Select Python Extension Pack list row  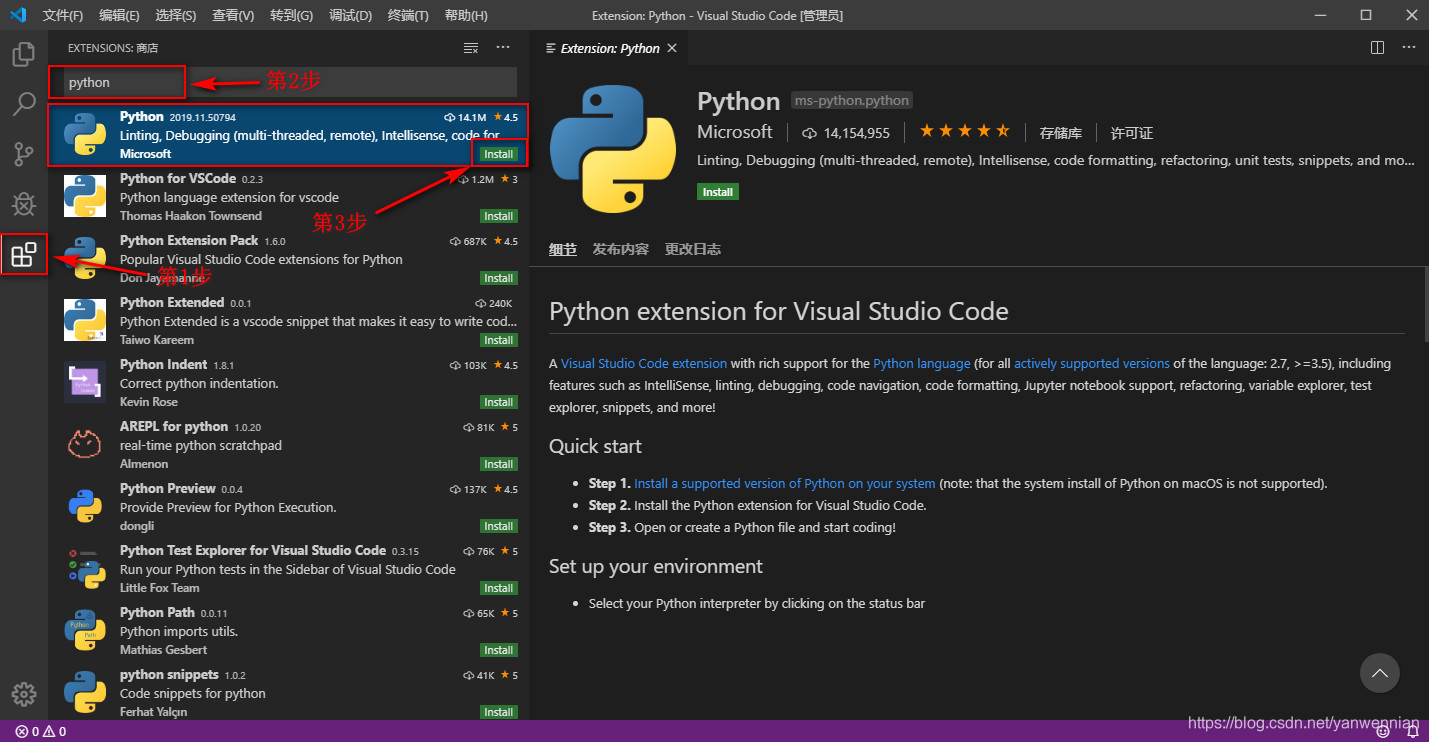[x=289, y=260]
